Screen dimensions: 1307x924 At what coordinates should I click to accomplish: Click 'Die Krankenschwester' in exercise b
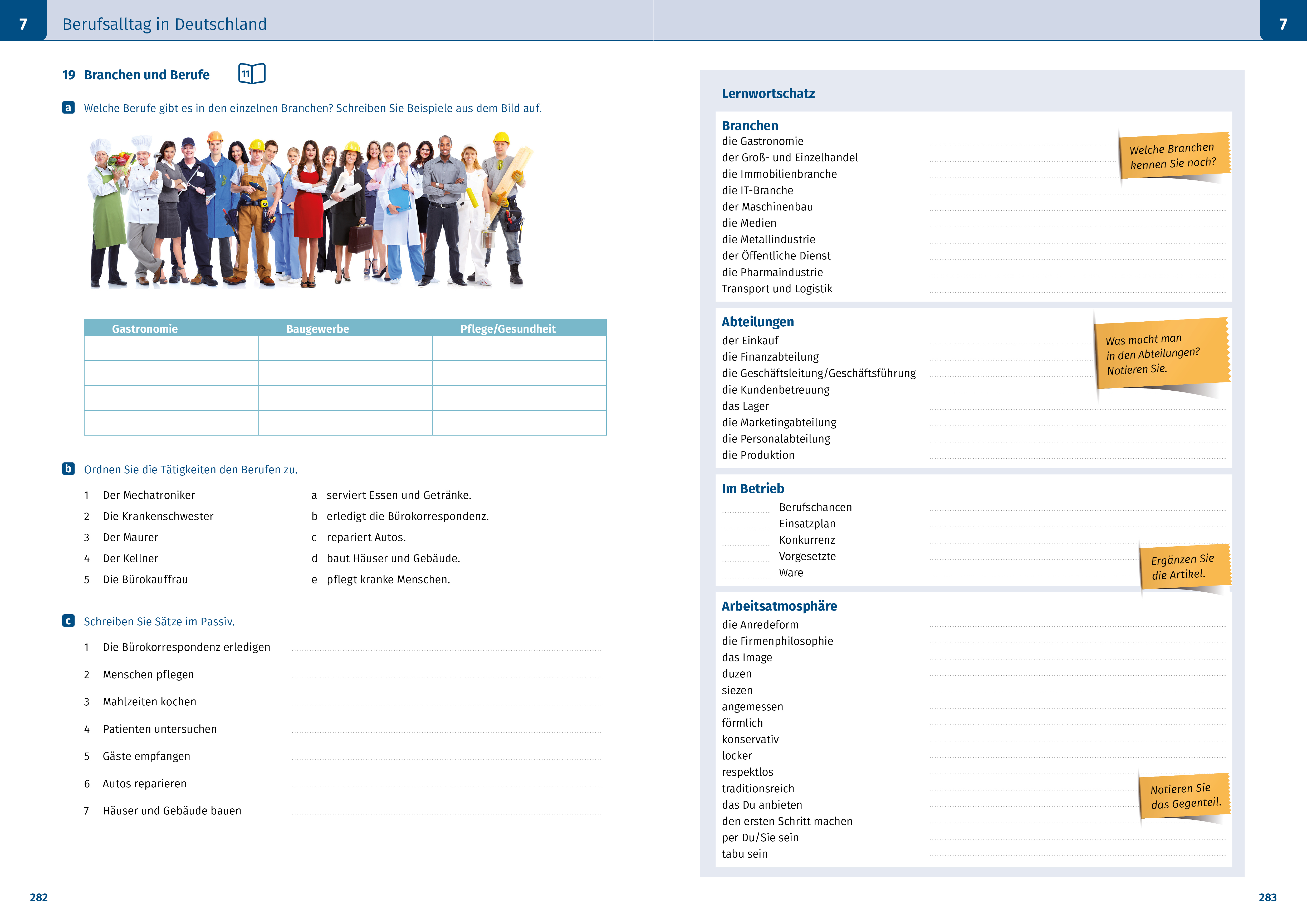158,516
